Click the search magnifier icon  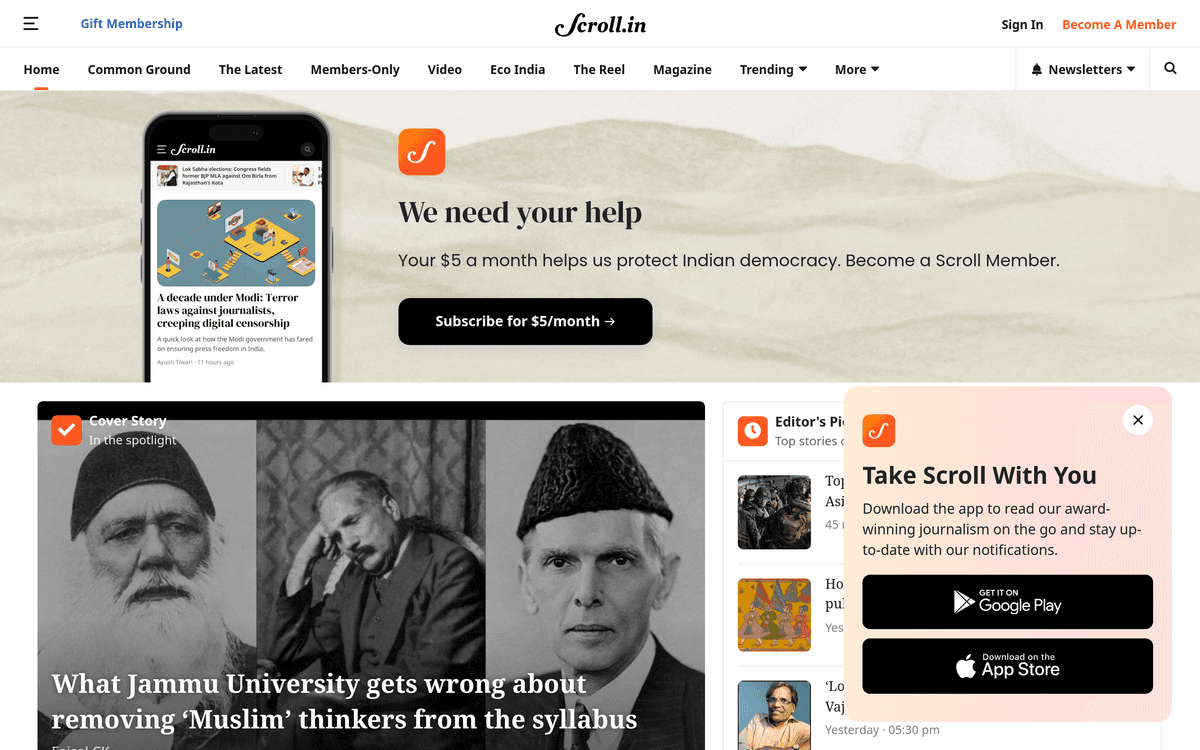click(x=1171, y=69)
